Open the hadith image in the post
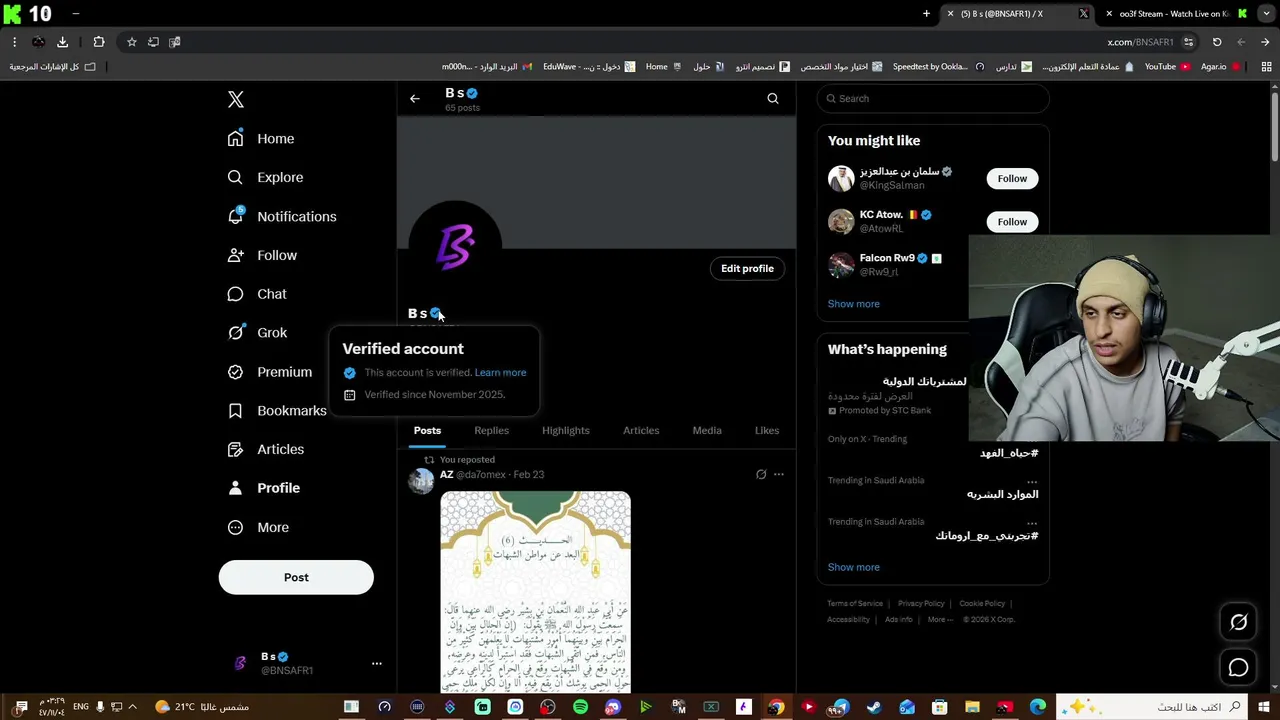Image resolution: width=1280 pixels, height=720 pixels. pos(536,591)
